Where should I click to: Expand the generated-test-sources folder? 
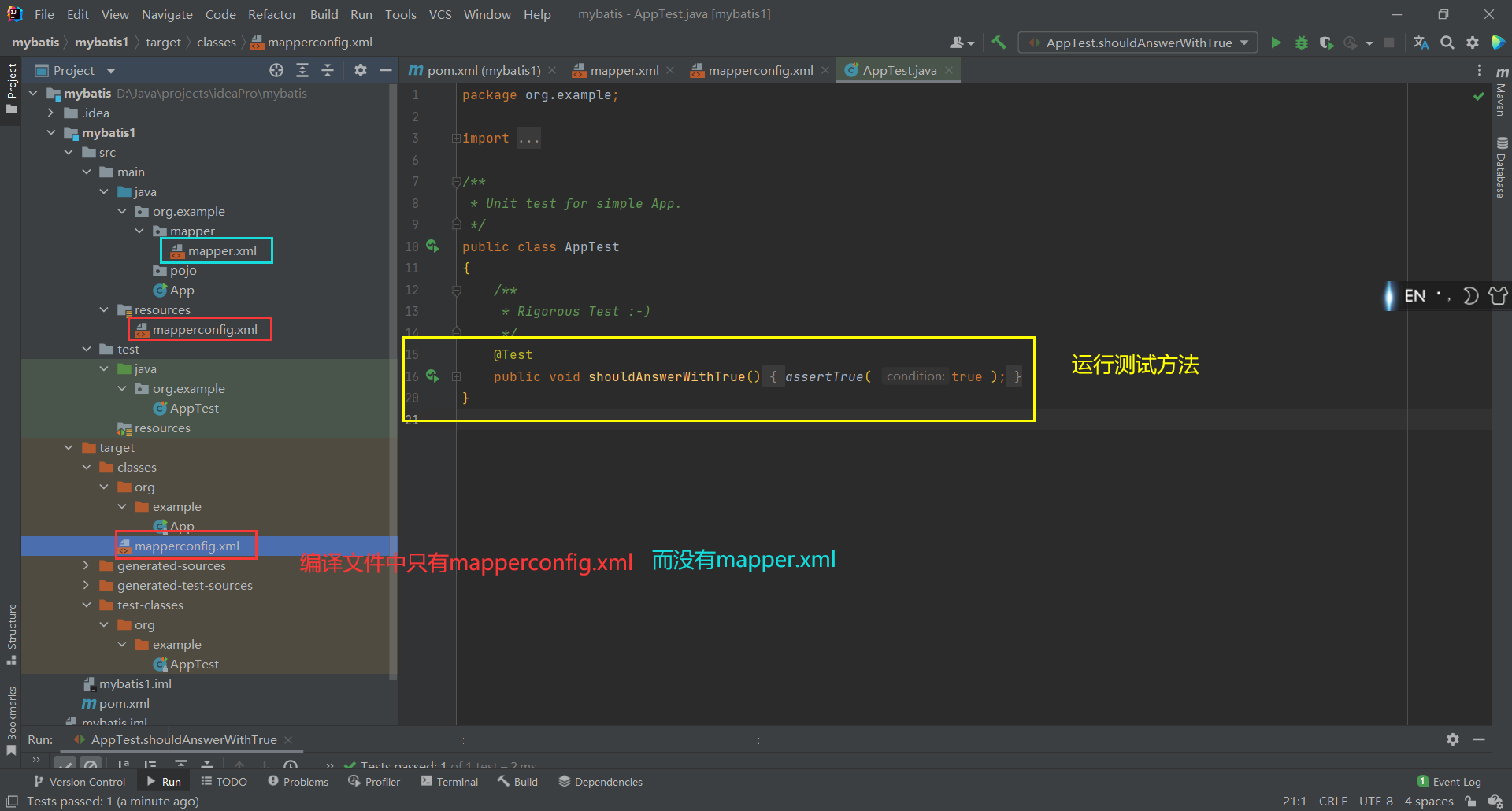pos(87,585)
